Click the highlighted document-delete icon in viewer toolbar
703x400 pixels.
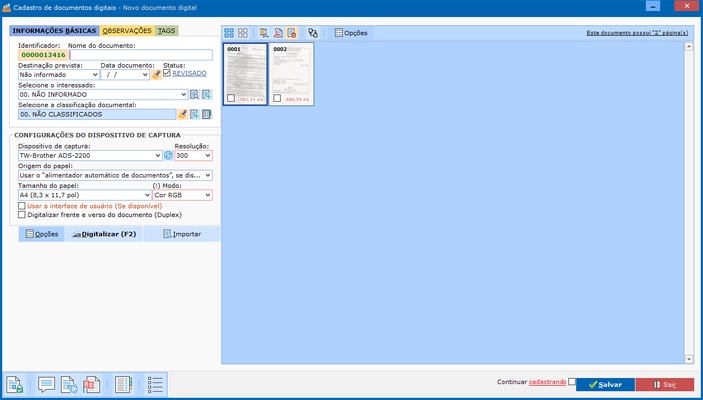[x=292, y=33]
